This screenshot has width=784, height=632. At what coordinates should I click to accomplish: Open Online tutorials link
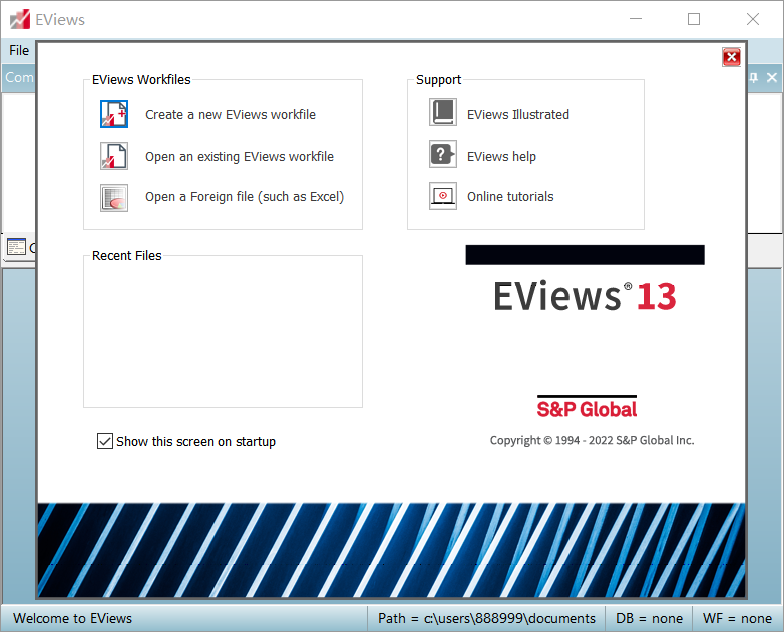[x=510, y=196]
